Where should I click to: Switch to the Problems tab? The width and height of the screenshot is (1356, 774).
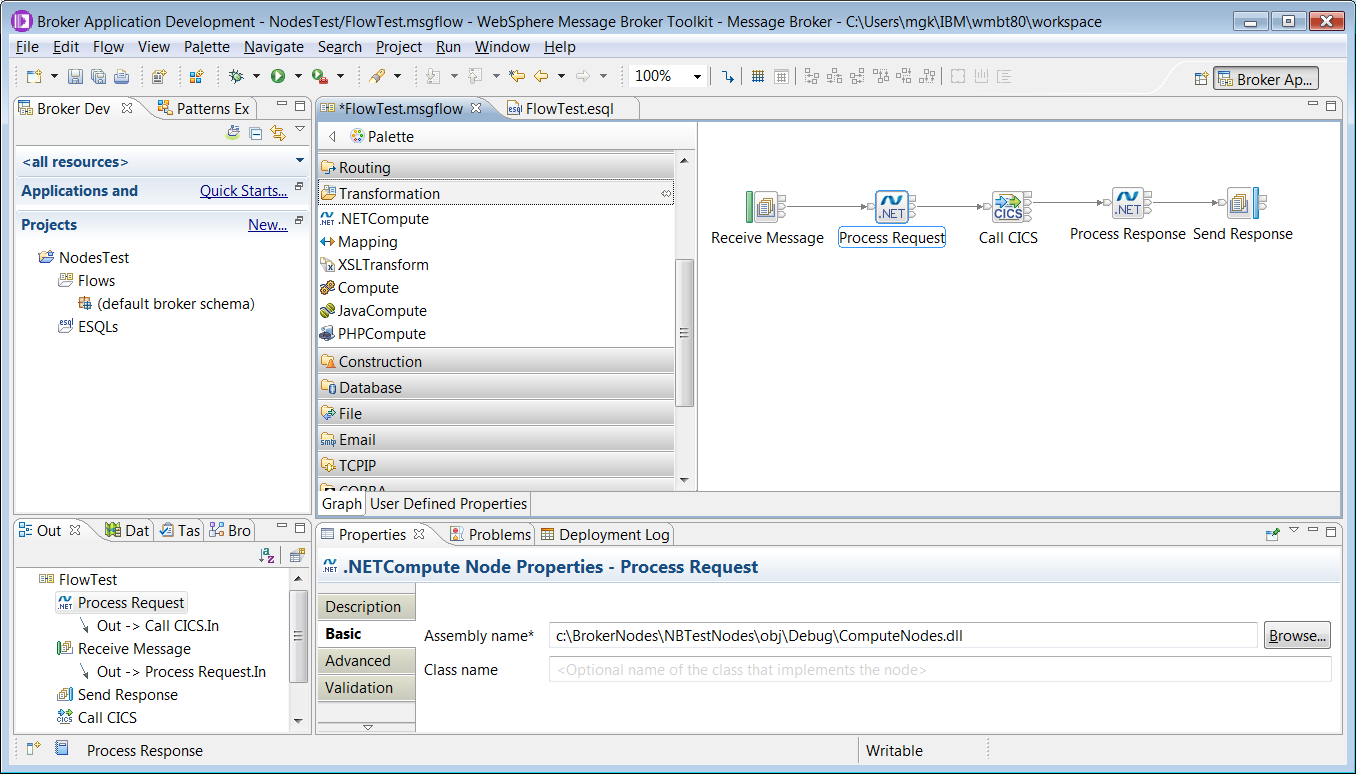[x=490, y=535]
